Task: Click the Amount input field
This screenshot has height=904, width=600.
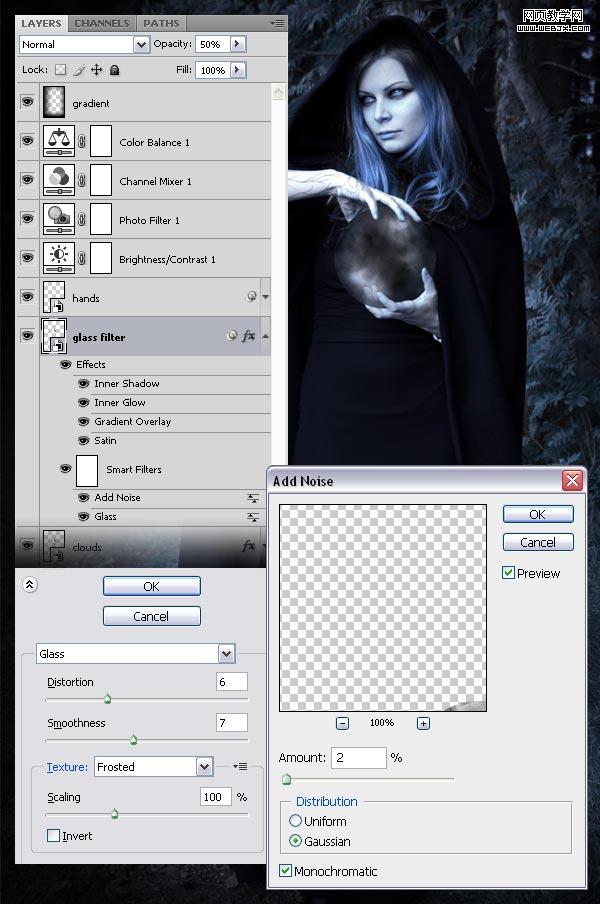Action: [359, 758]
